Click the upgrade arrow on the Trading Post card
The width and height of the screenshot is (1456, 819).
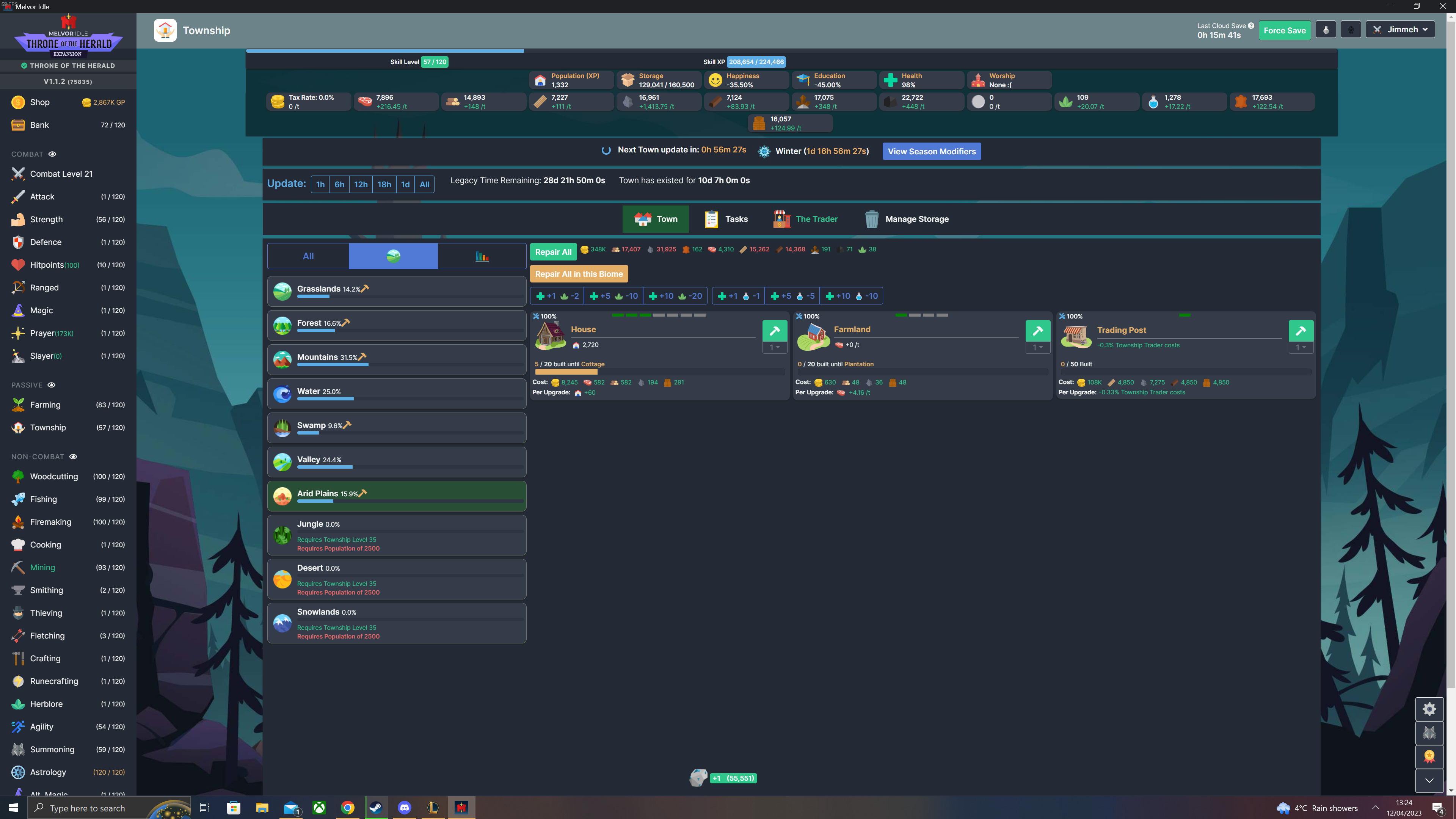[x=1301, y=331]
